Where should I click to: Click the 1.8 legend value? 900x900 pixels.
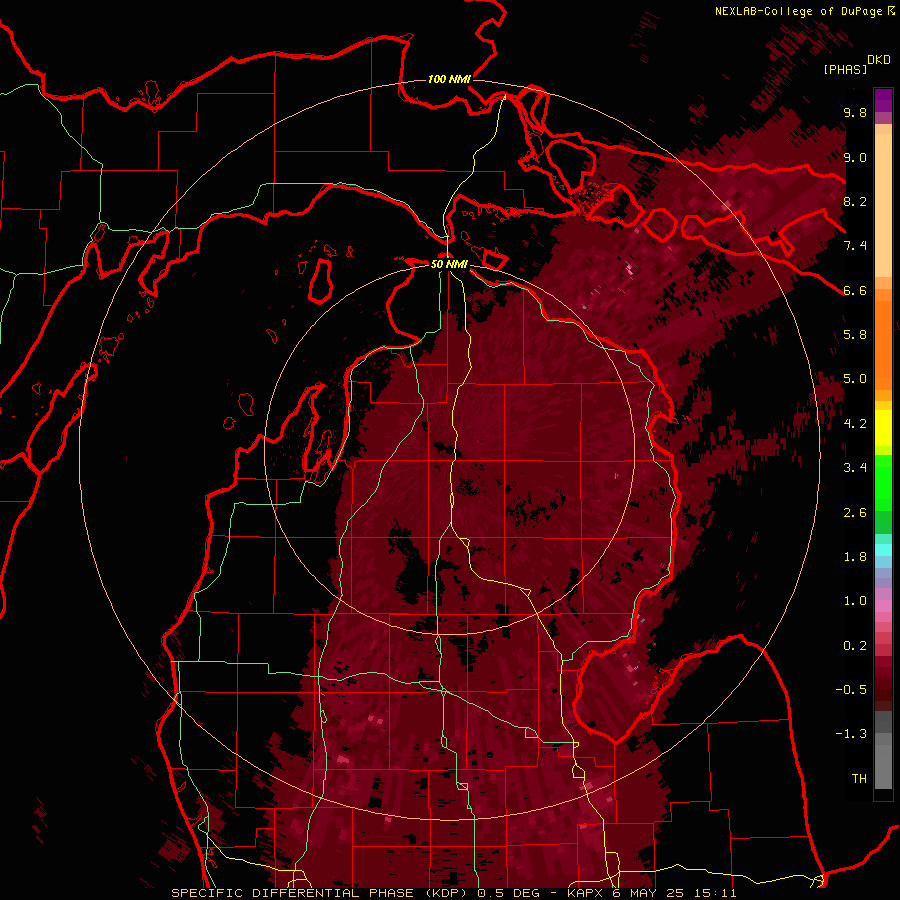pyautogui.click(x=855, y=557)
